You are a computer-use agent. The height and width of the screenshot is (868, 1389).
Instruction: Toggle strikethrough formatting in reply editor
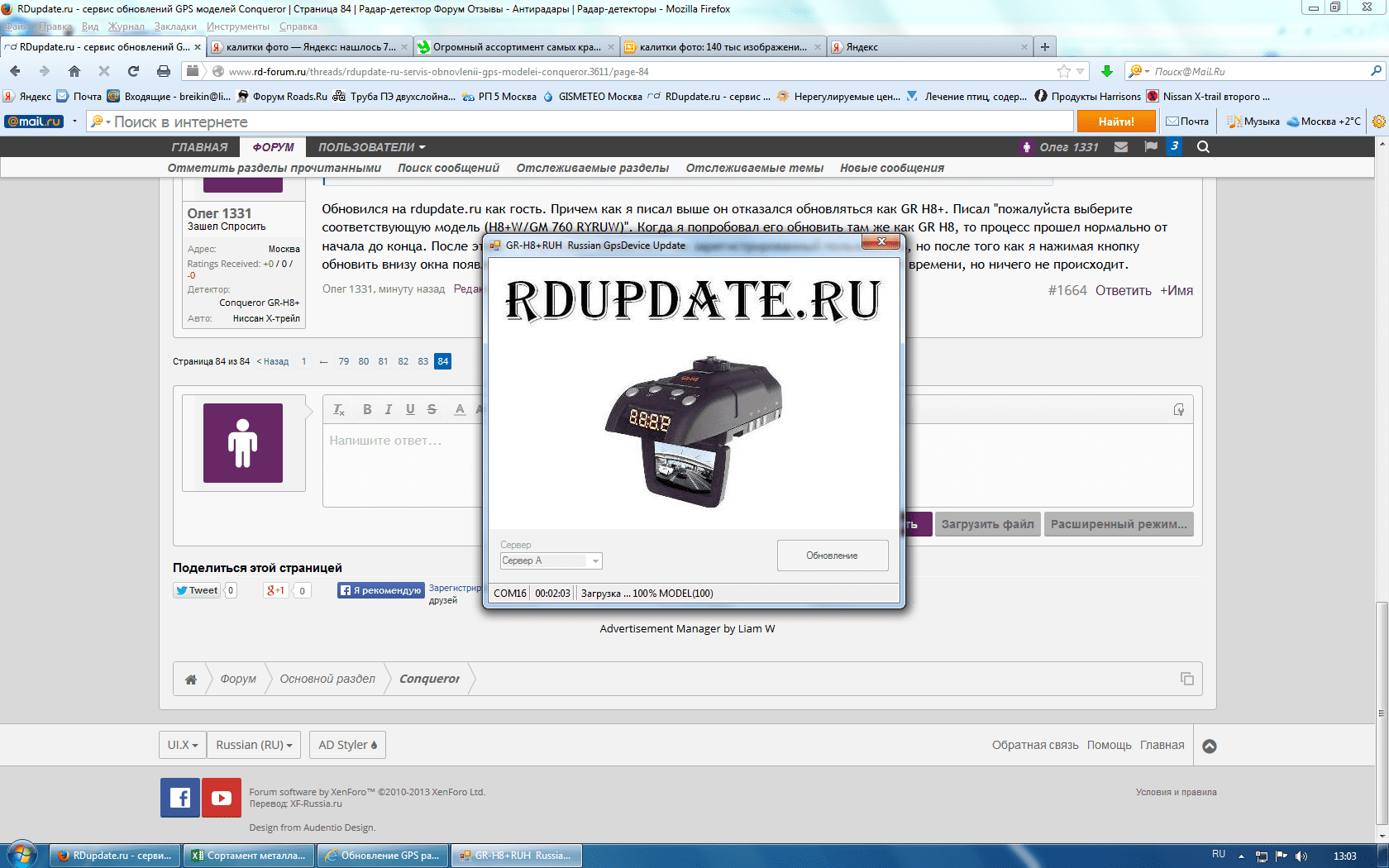click(x=432, y=409)
